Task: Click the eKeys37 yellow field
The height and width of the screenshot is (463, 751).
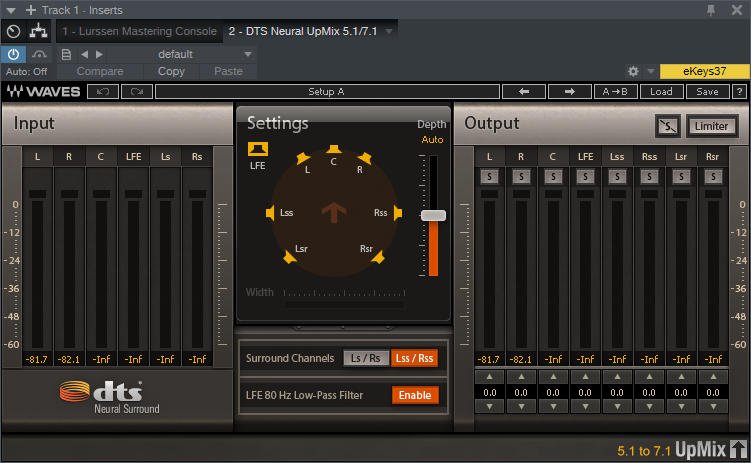Action: point(705,71)
